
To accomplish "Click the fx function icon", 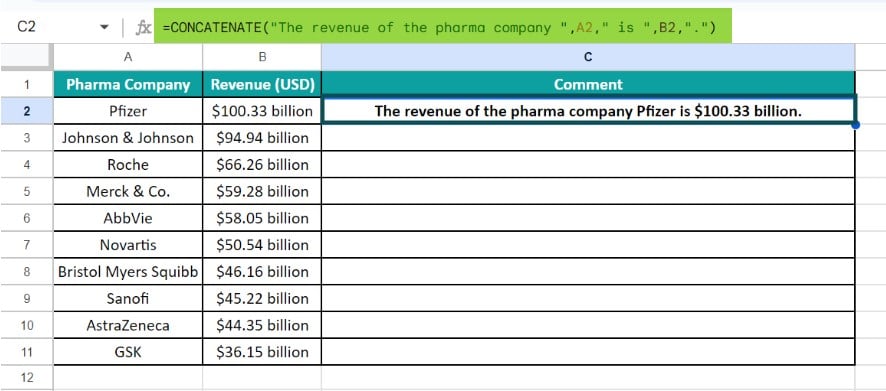I will coord(144,28).
